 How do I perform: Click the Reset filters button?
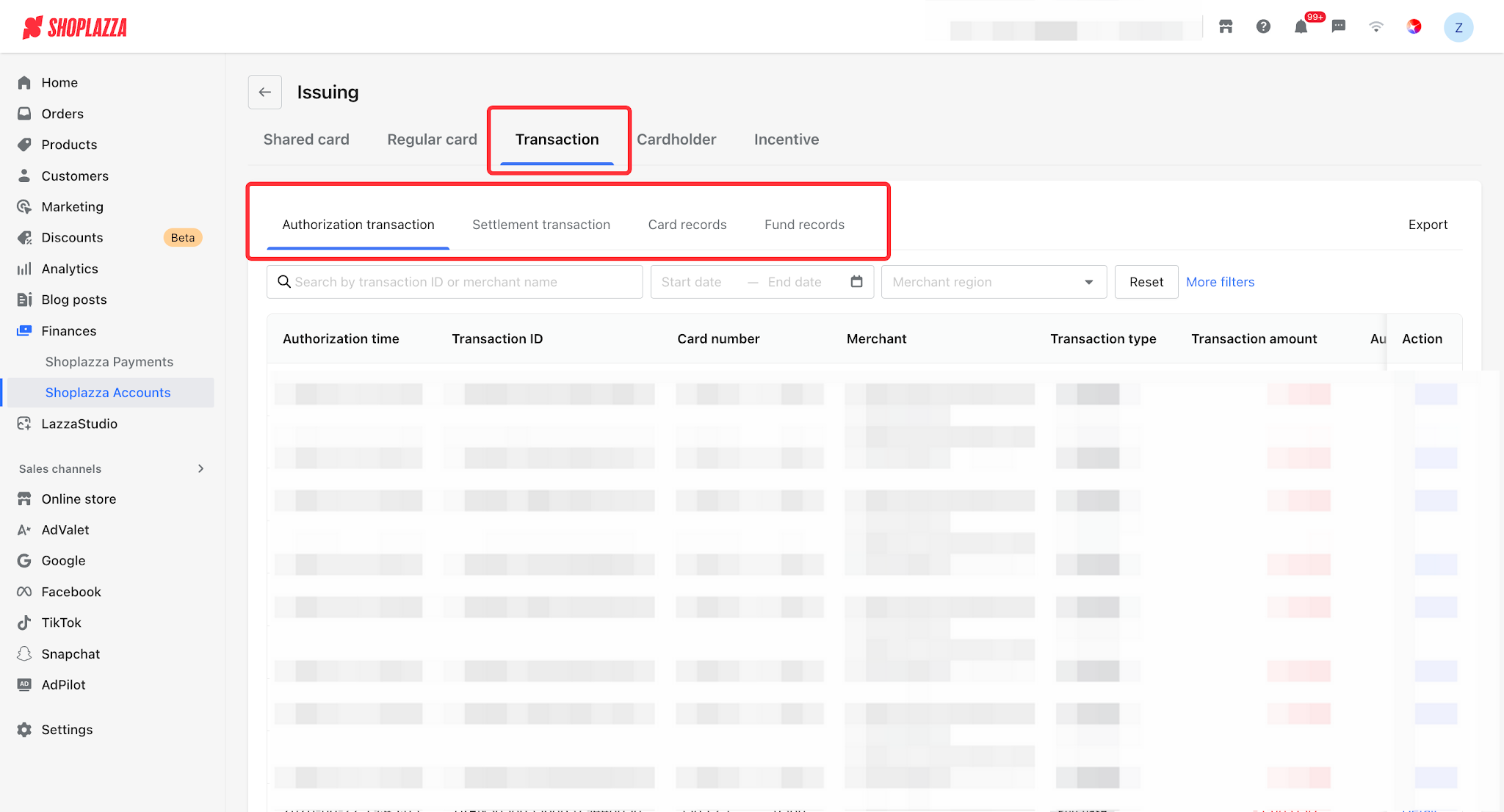coord(1146,282)
